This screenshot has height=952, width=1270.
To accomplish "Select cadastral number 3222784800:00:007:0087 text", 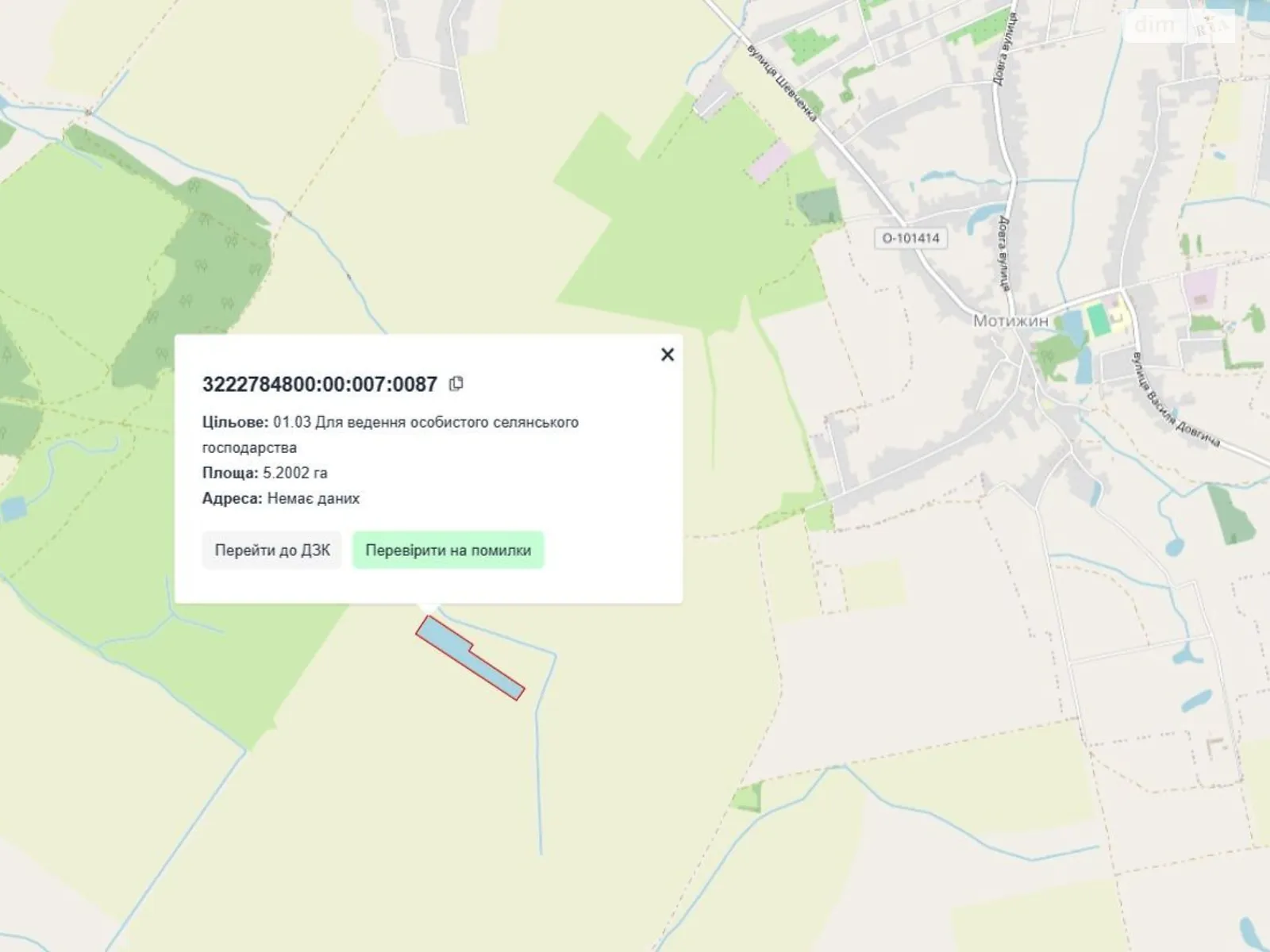I will pos(320,384).
